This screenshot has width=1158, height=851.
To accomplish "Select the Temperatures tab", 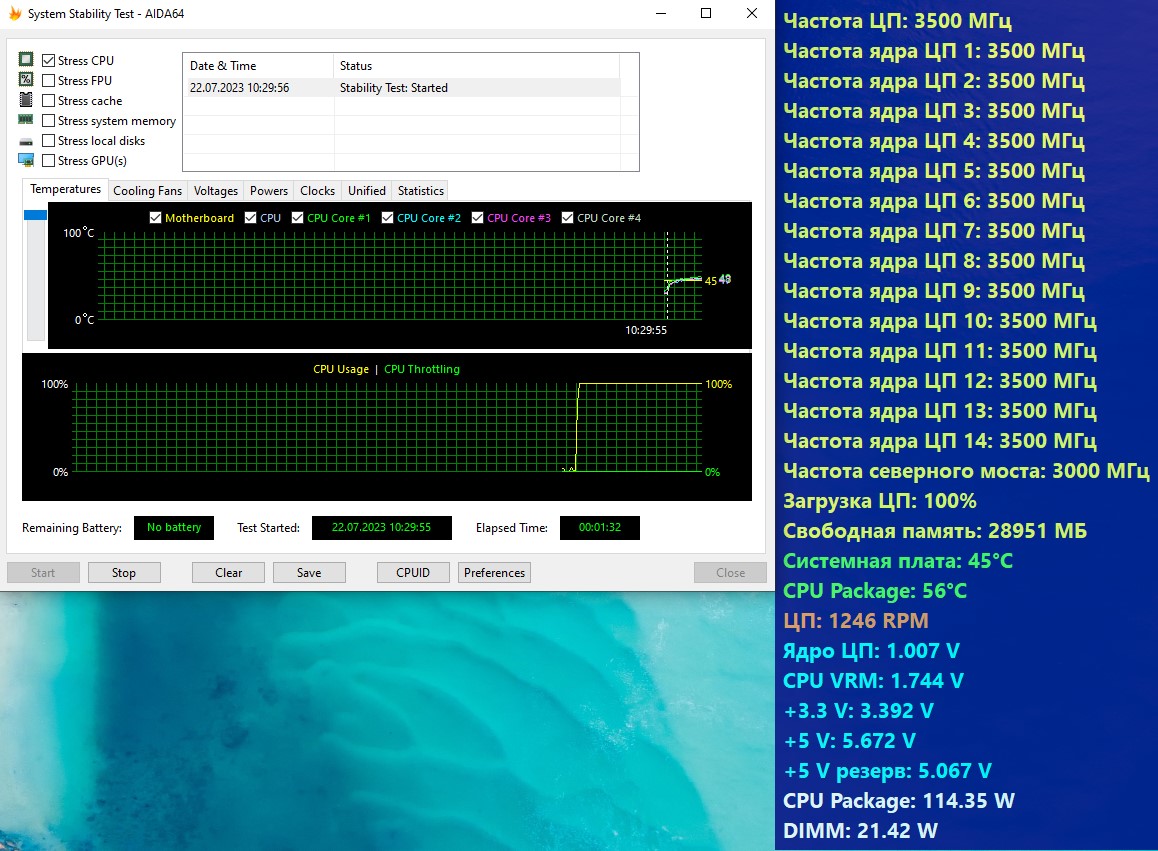I will point(65,189).
